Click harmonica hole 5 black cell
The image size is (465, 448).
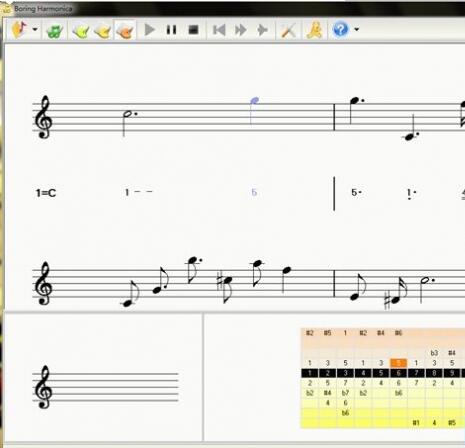point(381,373)
